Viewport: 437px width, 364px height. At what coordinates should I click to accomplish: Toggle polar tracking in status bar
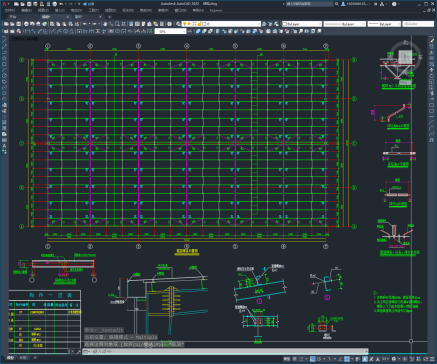(319, 359)
